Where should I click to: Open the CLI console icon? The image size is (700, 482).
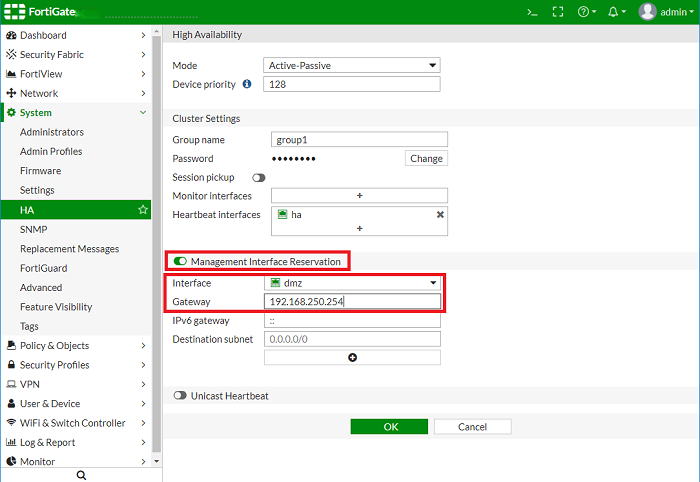(533, 12)
